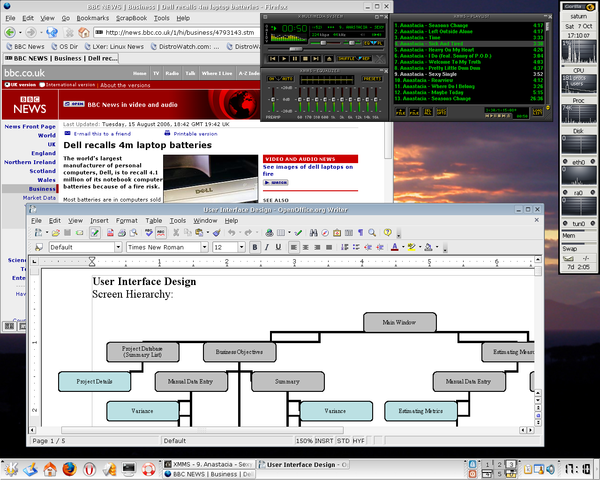Run Spellcheck from Writer toolbar
Screen dimensions: 600x480
(149, 232)
